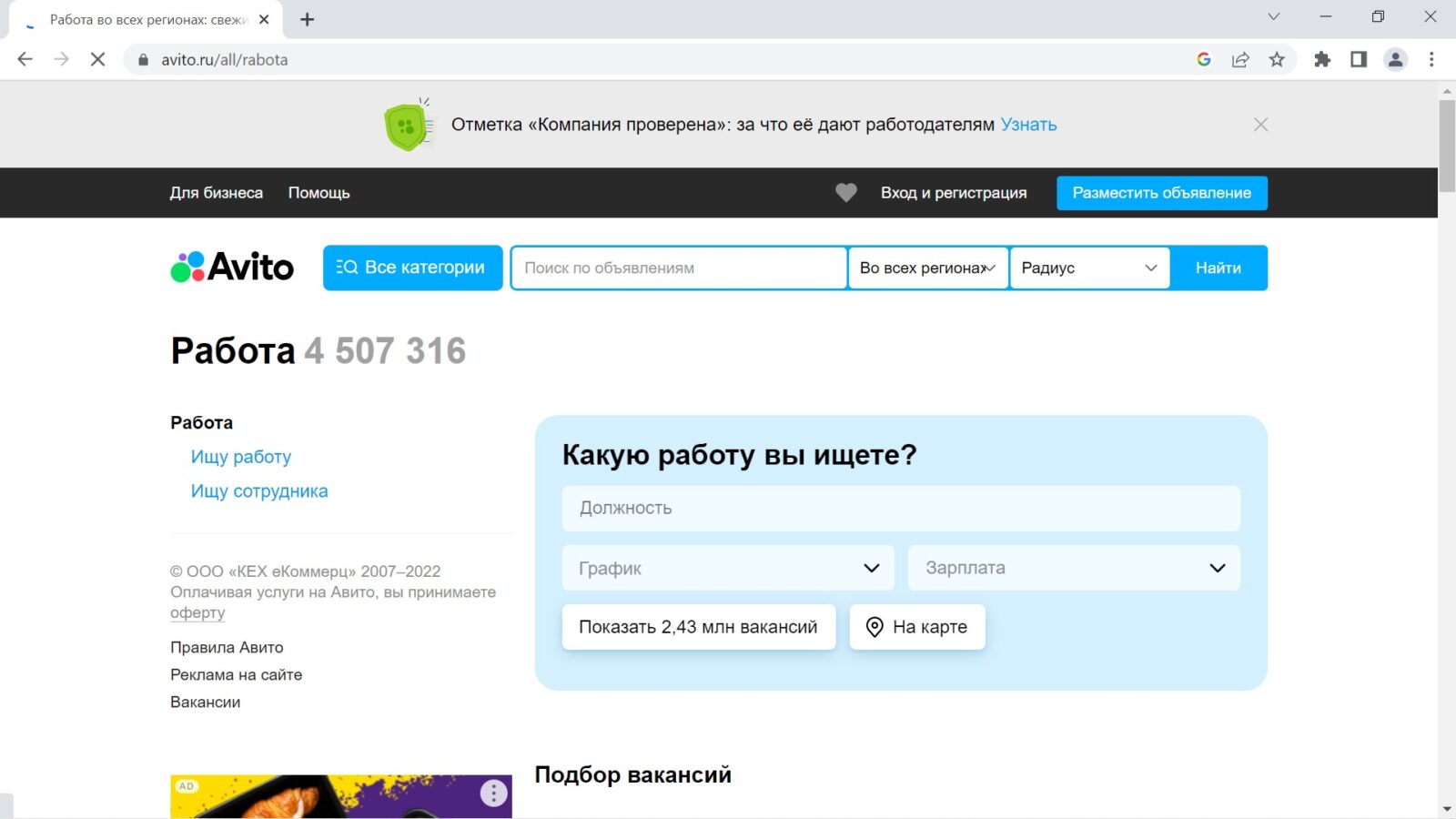Open the Помощь menu item
The height and width of the screenshot is (819, 1456).
(319, 193)
